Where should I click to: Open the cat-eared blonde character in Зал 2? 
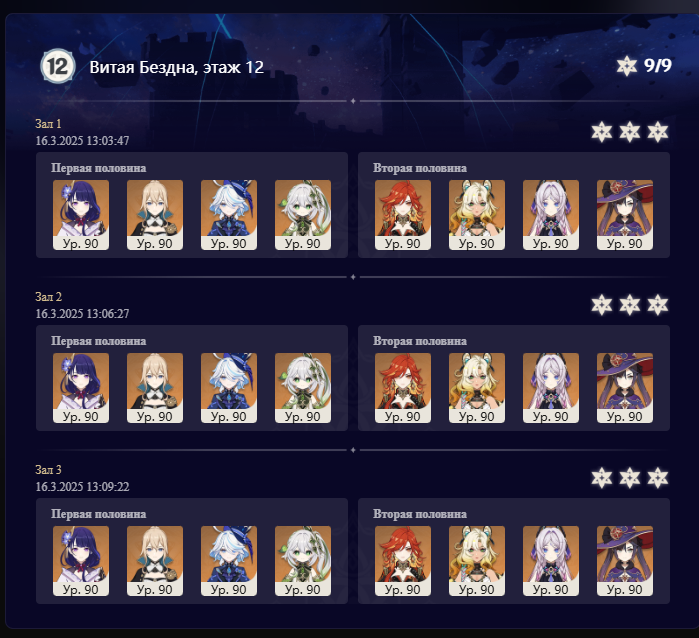click(x=477, y=388)
